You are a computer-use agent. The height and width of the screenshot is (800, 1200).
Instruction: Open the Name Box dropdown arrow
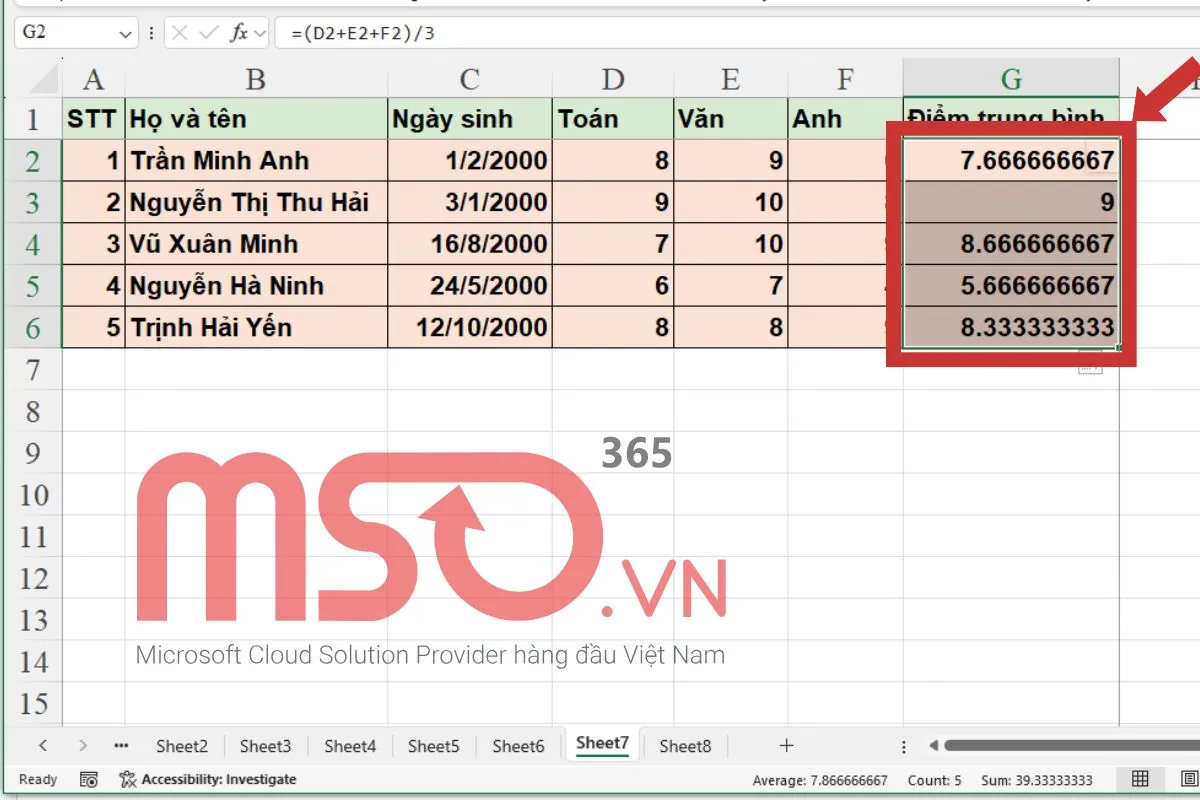pos(124,31)
